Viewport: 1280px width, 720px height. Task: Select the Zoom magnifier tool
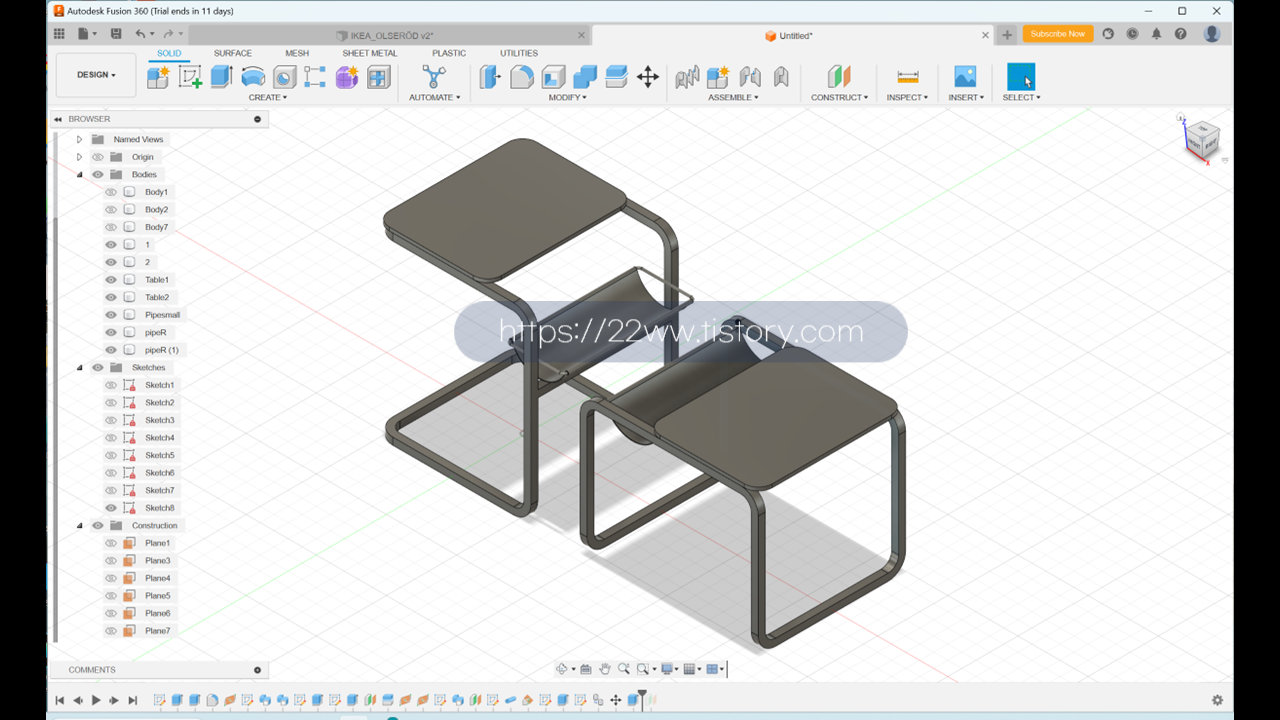623,669
